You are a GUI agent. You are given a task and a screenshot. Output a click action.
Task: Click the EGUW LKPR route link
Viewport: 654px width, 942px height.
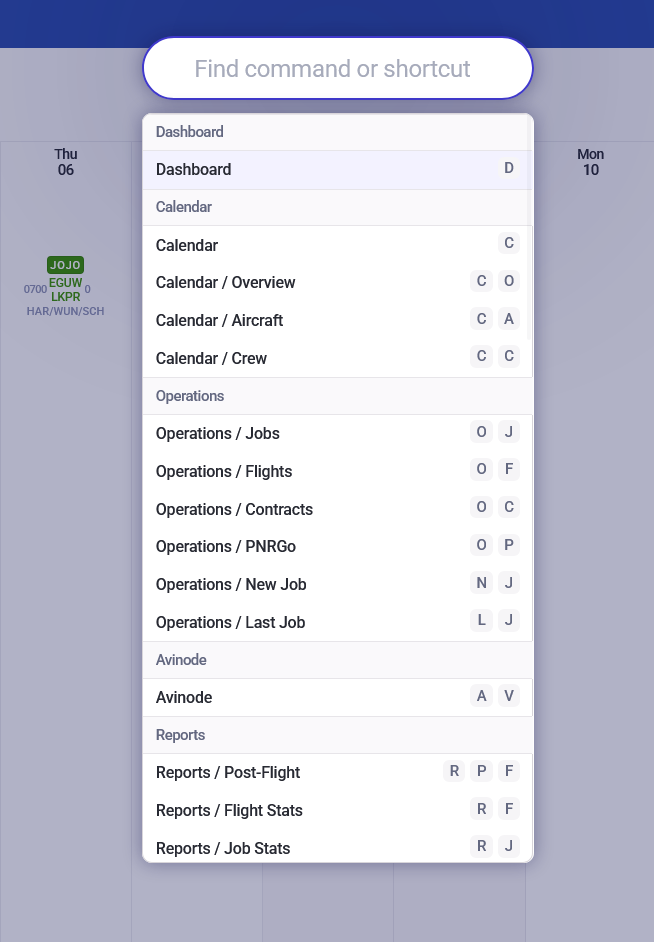point(66,290)
